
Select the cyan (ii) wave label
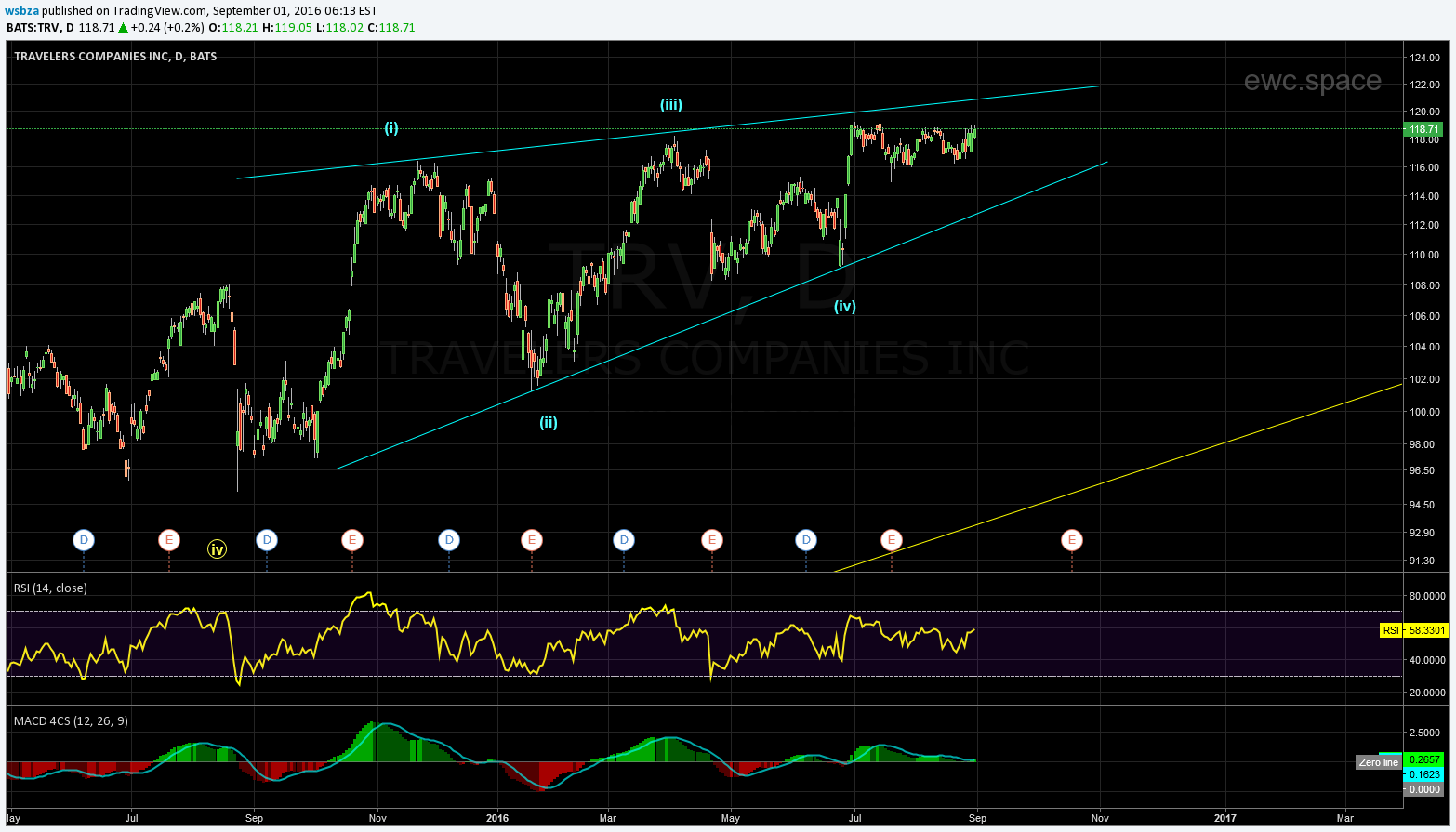[549, 422]
